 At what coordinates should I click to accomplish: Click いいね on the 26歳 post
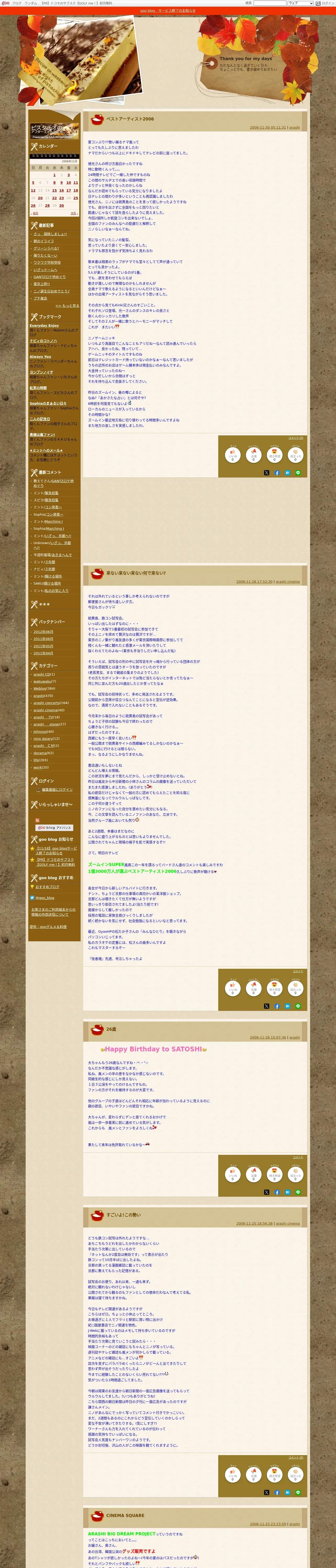coord(232,1175)
